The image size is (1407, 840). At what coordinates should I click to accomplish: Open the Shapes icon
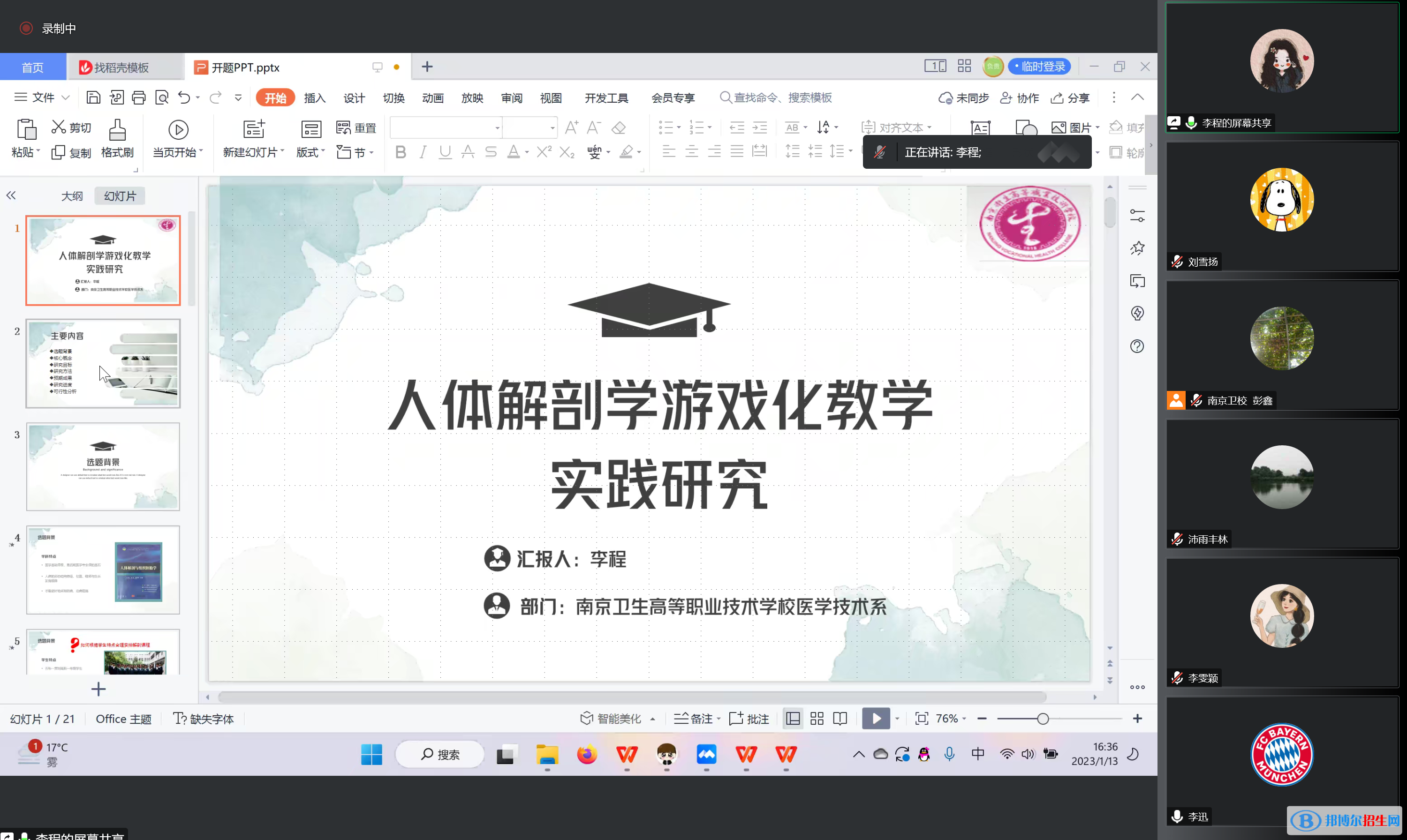pos(1026,128)
